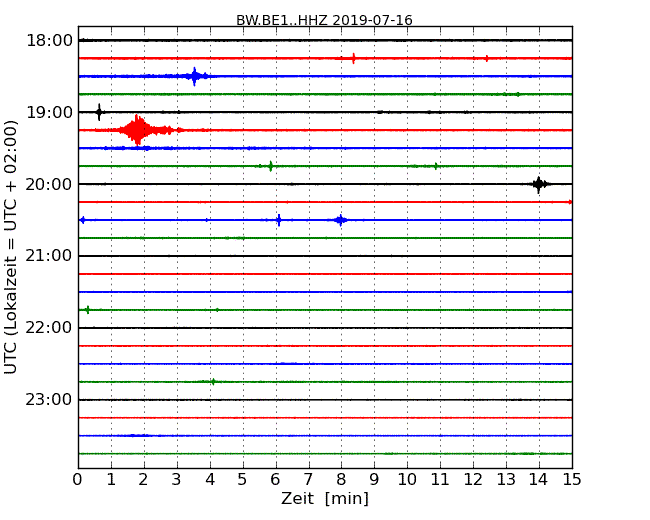This screenshot has height=520, width=650.
Task: Click x-axis tick label 2
Action: point(143,480)
